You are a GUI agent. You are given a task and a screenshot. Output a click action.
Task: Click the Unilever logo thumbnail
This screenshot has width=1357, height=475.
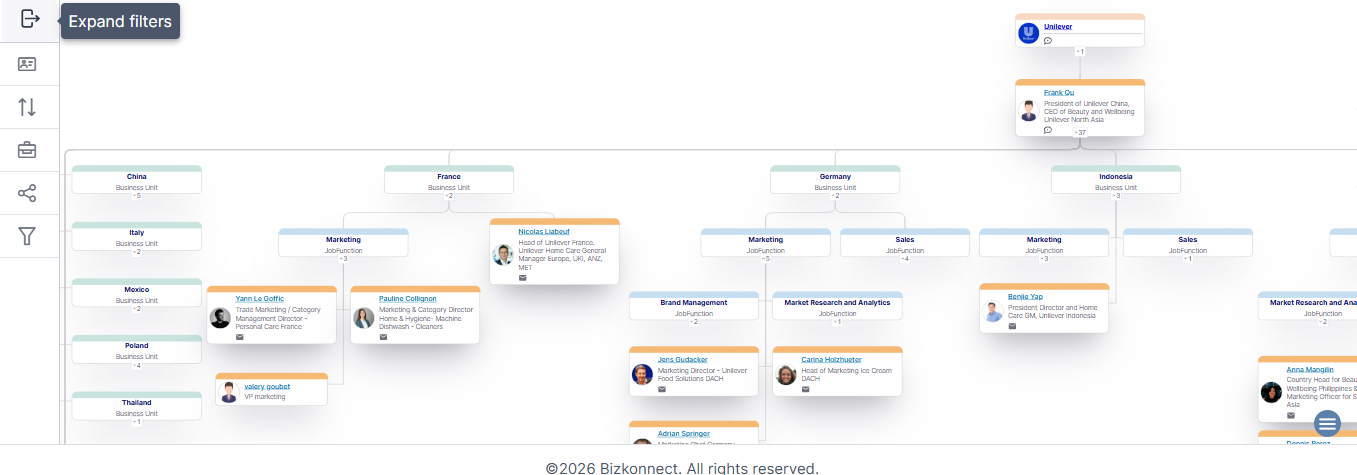1029,33
